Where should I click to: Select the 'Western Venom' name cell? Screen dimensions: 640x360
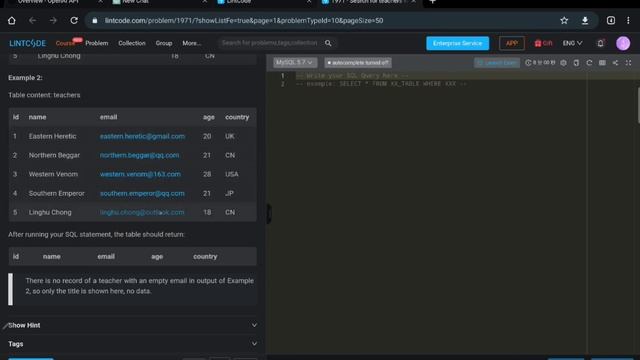53,174
